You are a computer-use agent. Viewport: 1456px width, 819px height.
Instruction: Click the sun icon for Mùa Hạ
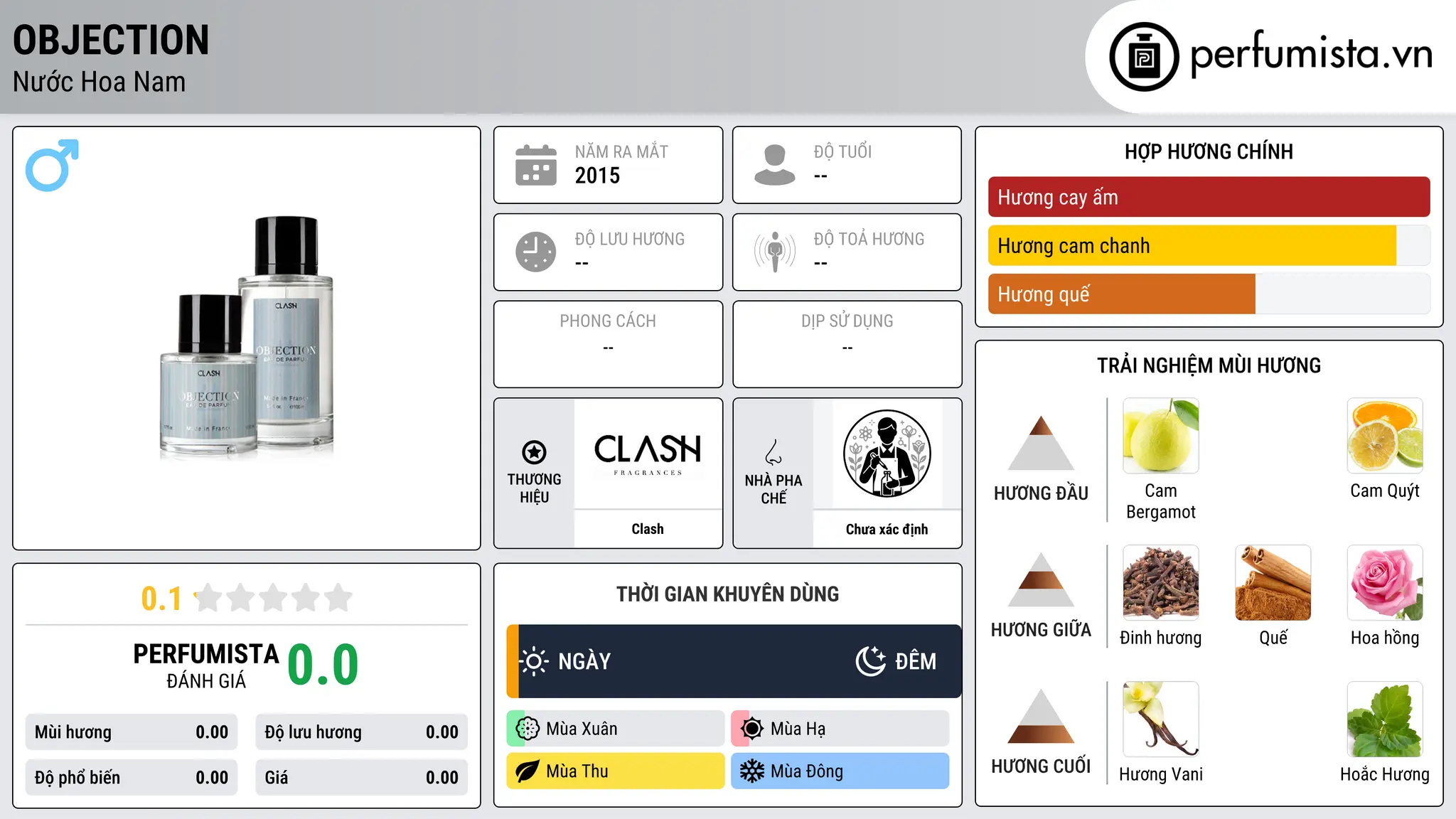752,729
